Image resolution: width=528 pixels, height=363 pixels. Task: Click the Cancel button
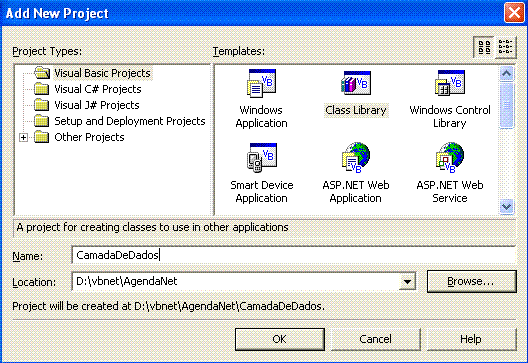(375, 339)
